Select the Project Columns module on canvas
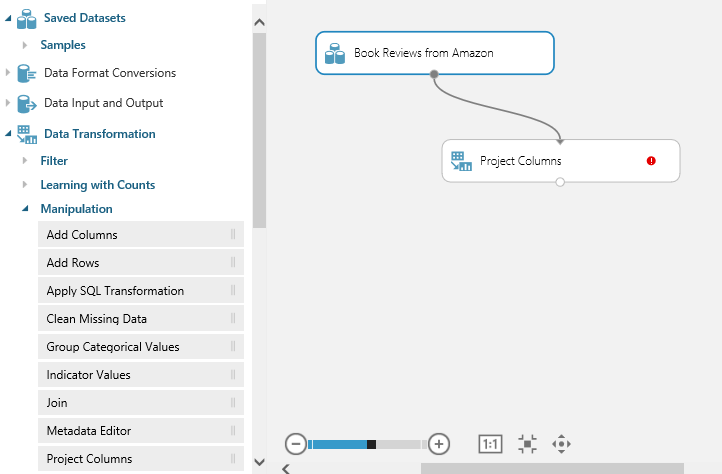 (x=560, y=161)
